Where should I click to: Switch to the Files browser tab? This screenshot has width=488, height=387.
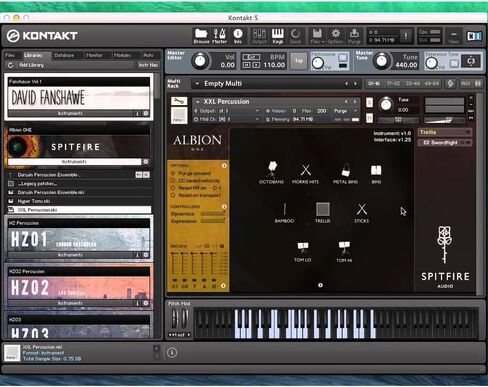click(x=10, y=55)
